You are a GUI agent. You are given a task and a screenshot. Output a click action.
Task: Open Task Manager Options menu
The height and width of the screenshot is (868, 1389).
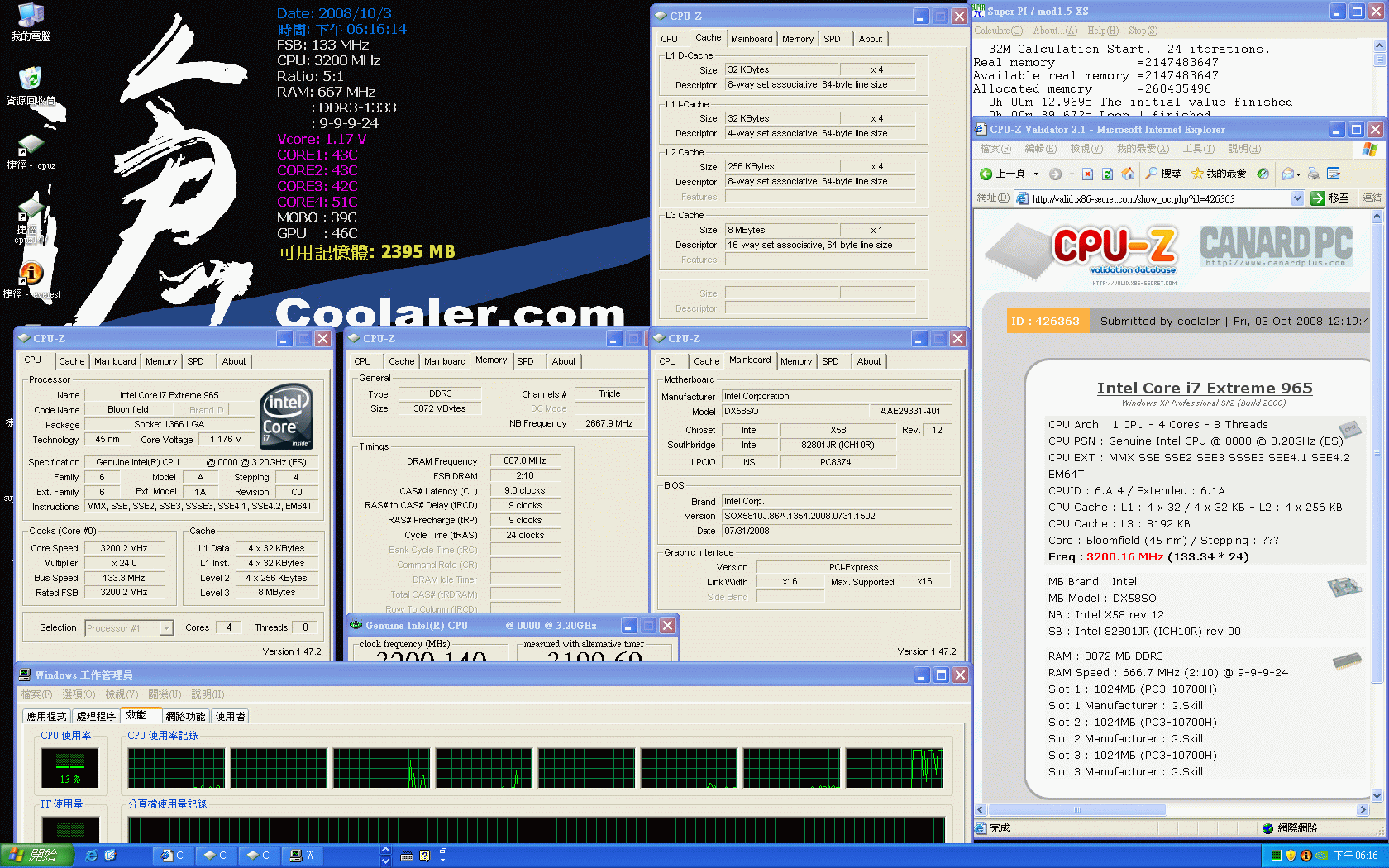coord(78,694)
